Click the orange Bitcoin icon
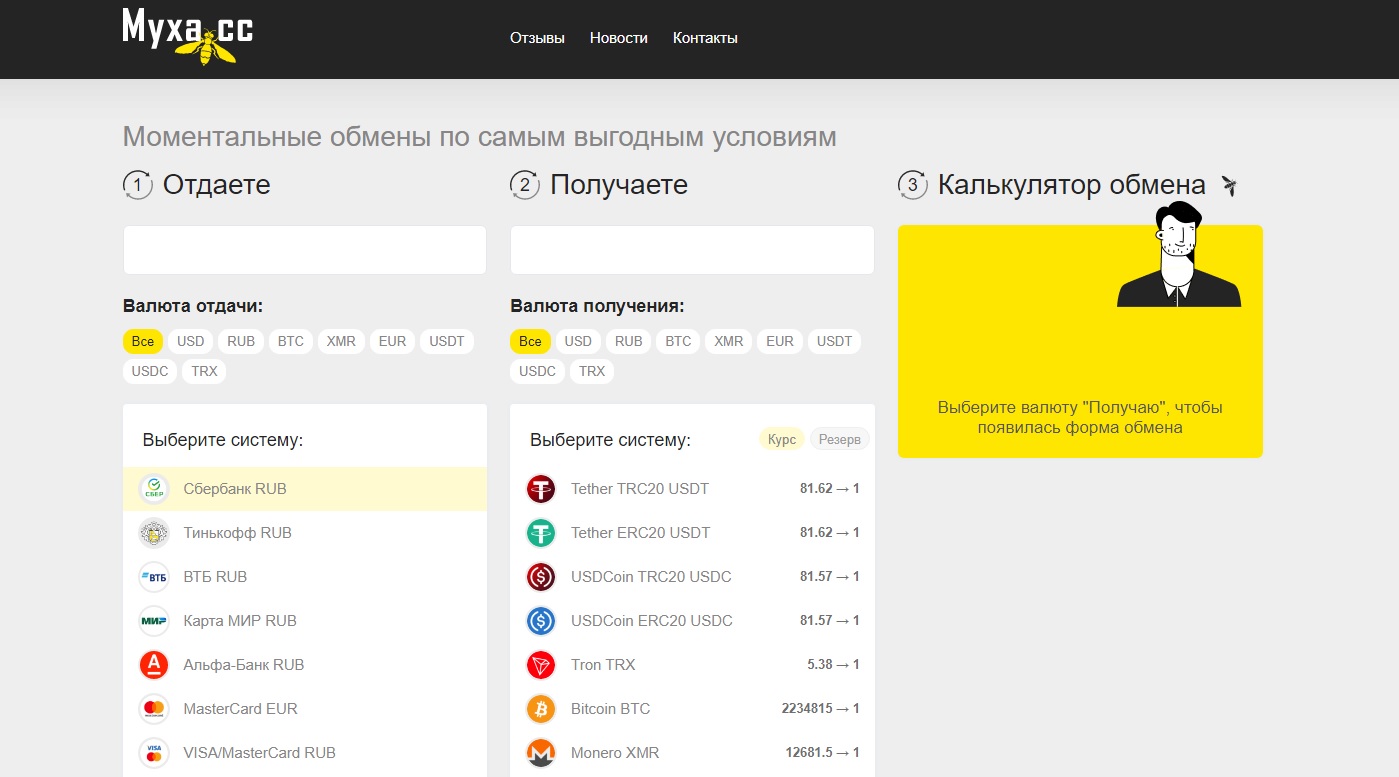This screenshot has width=1399, height=777. [541, 709]
